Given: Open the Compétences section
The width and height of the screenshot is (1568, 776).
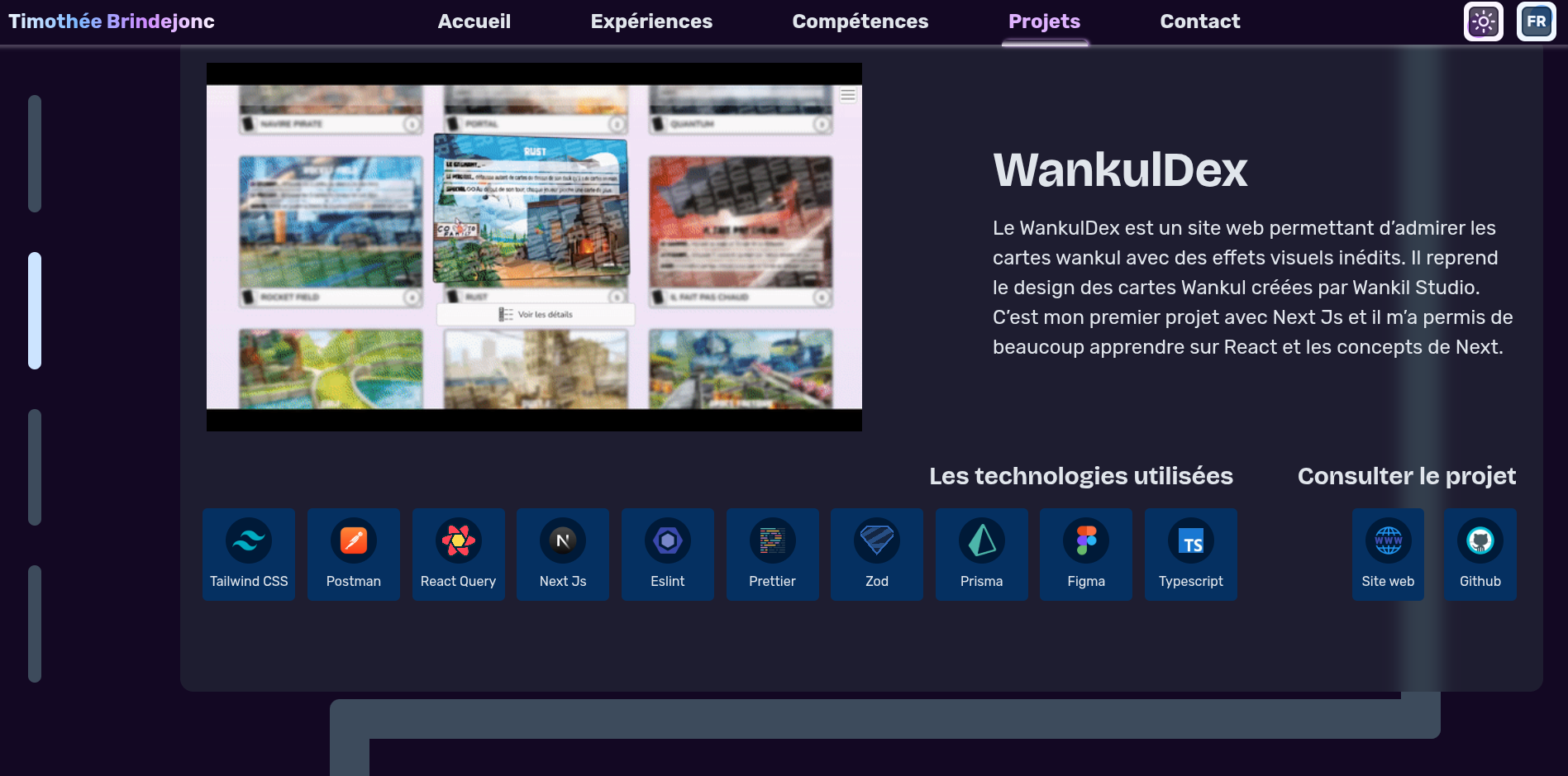Looking at the screenshot, I should point(860,21).
